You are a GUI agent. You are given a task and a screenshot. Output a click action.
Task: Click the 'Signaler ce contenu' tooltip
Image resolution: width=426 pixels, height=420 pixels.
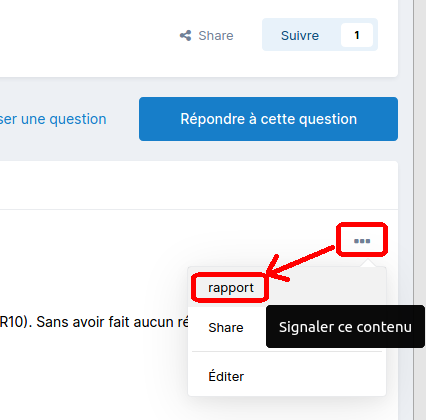[x=345, y=327]
